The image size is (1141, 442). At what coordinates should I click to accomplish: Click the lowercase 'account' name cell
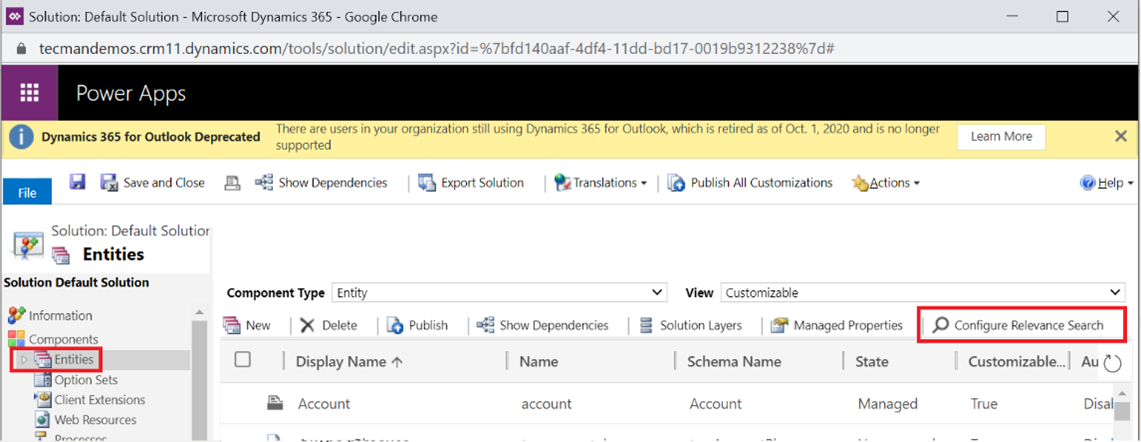point(546,403)
